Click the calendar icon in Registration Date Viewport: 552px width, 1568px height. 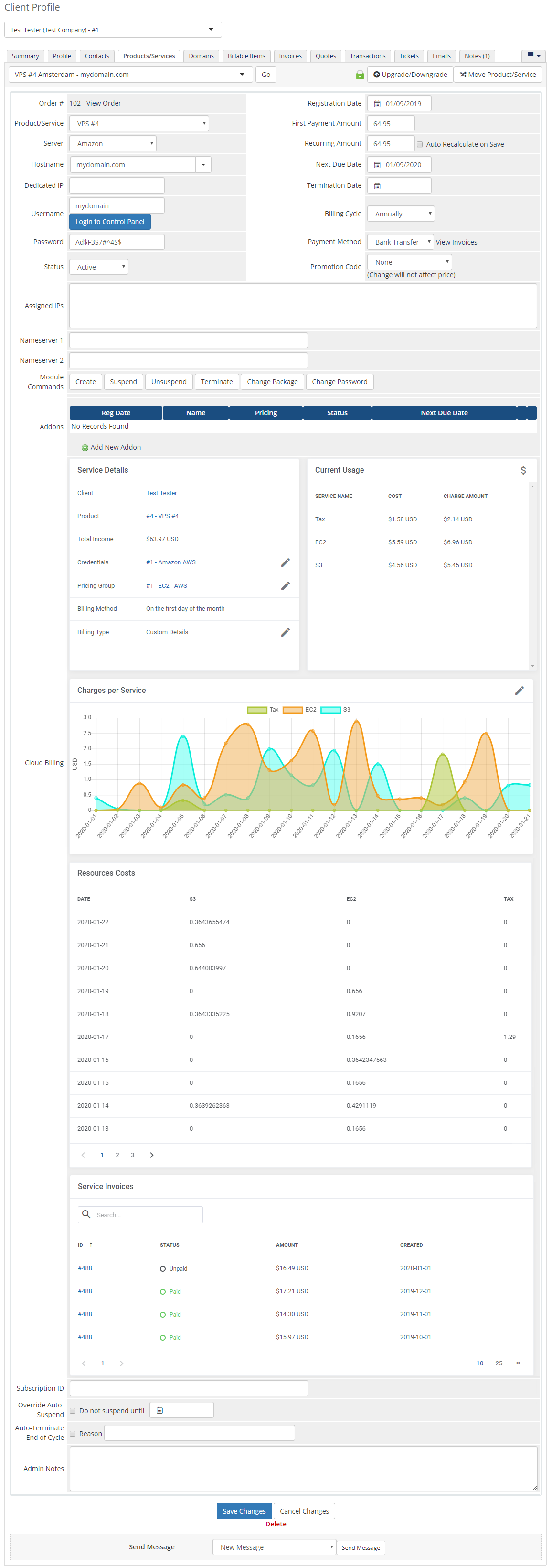coord(377,104)
